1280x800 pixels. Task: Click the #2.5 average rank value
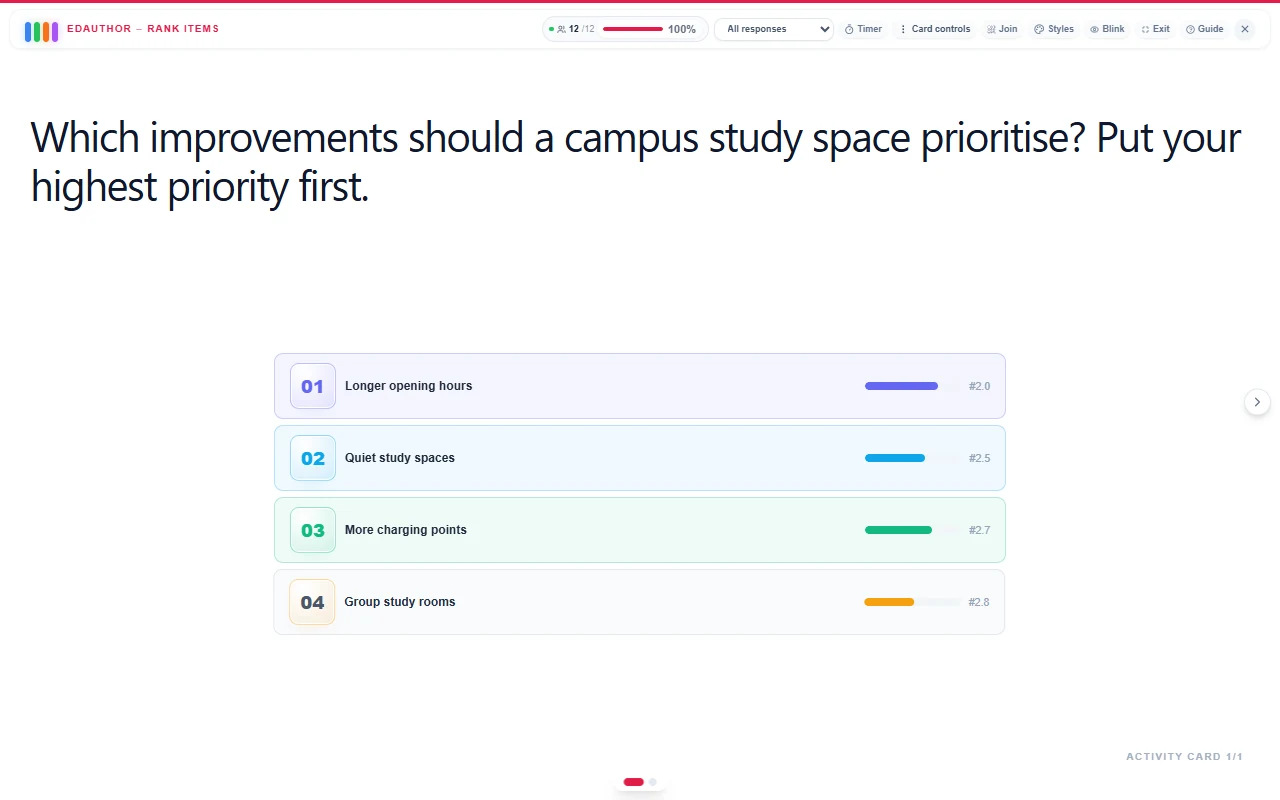click(979, 458)
